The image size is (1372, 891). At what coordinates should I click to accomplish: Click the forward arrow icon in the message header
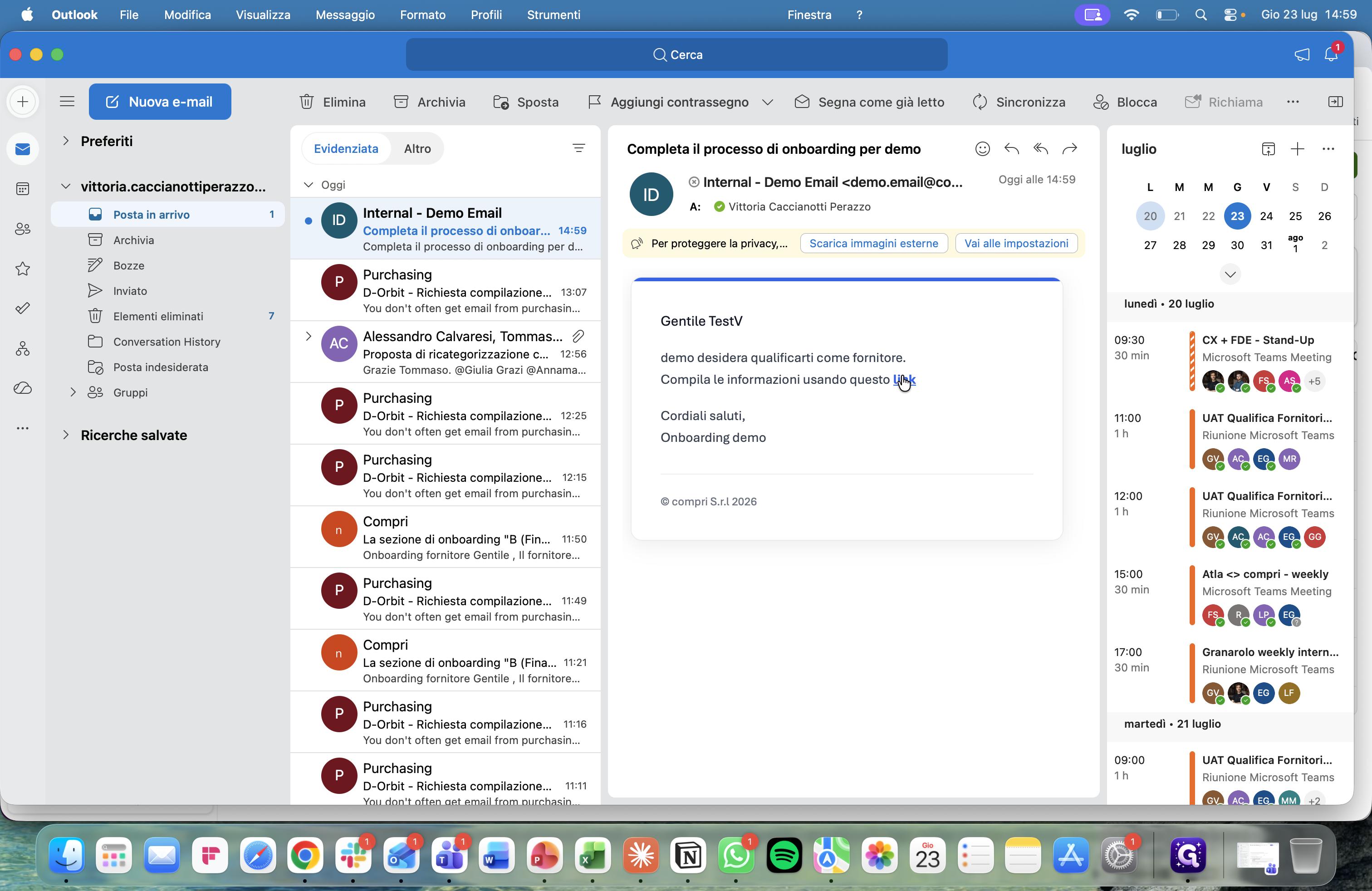[x=1069, y=149]
